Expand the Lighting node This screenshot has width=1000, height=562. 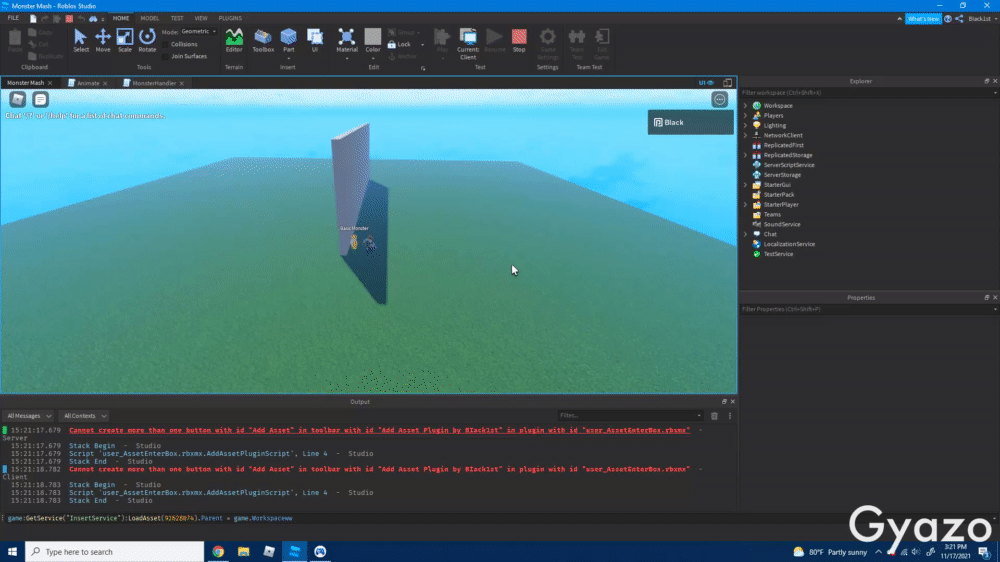point(745,126)
